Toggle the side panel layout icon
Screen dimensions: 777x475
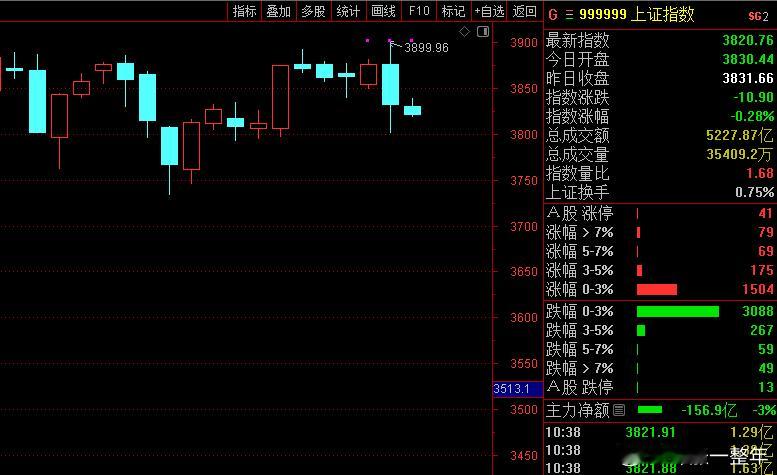click(x=483, y=32)
